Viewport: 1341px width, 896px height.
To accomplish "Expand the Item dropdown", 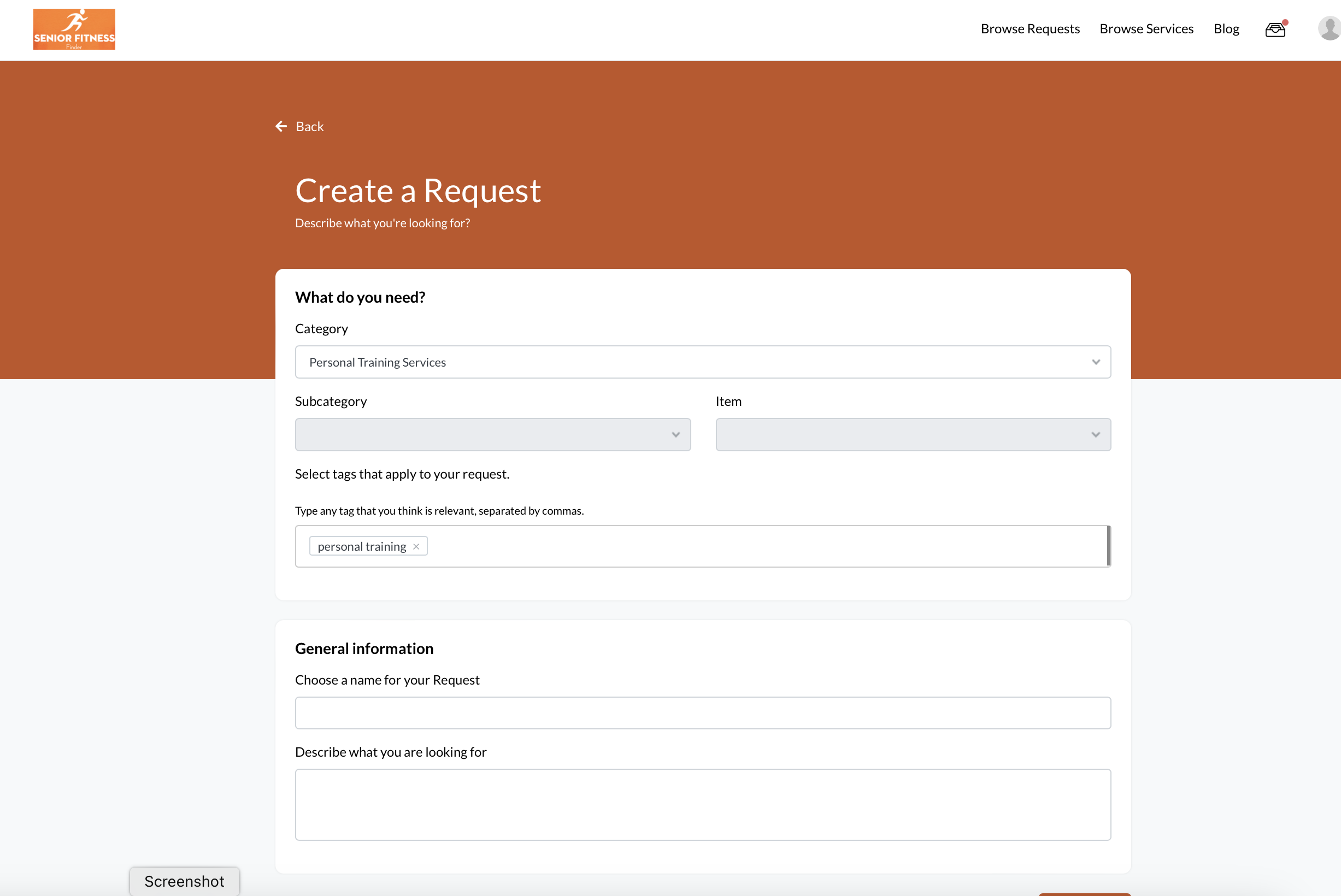I will coord(912,435).
